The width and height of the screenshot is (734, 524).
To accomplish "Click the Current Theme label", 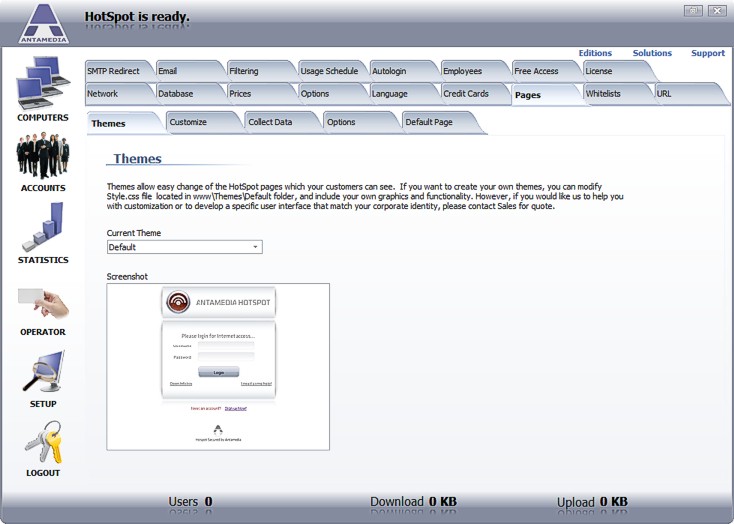I will coord(134,233).
